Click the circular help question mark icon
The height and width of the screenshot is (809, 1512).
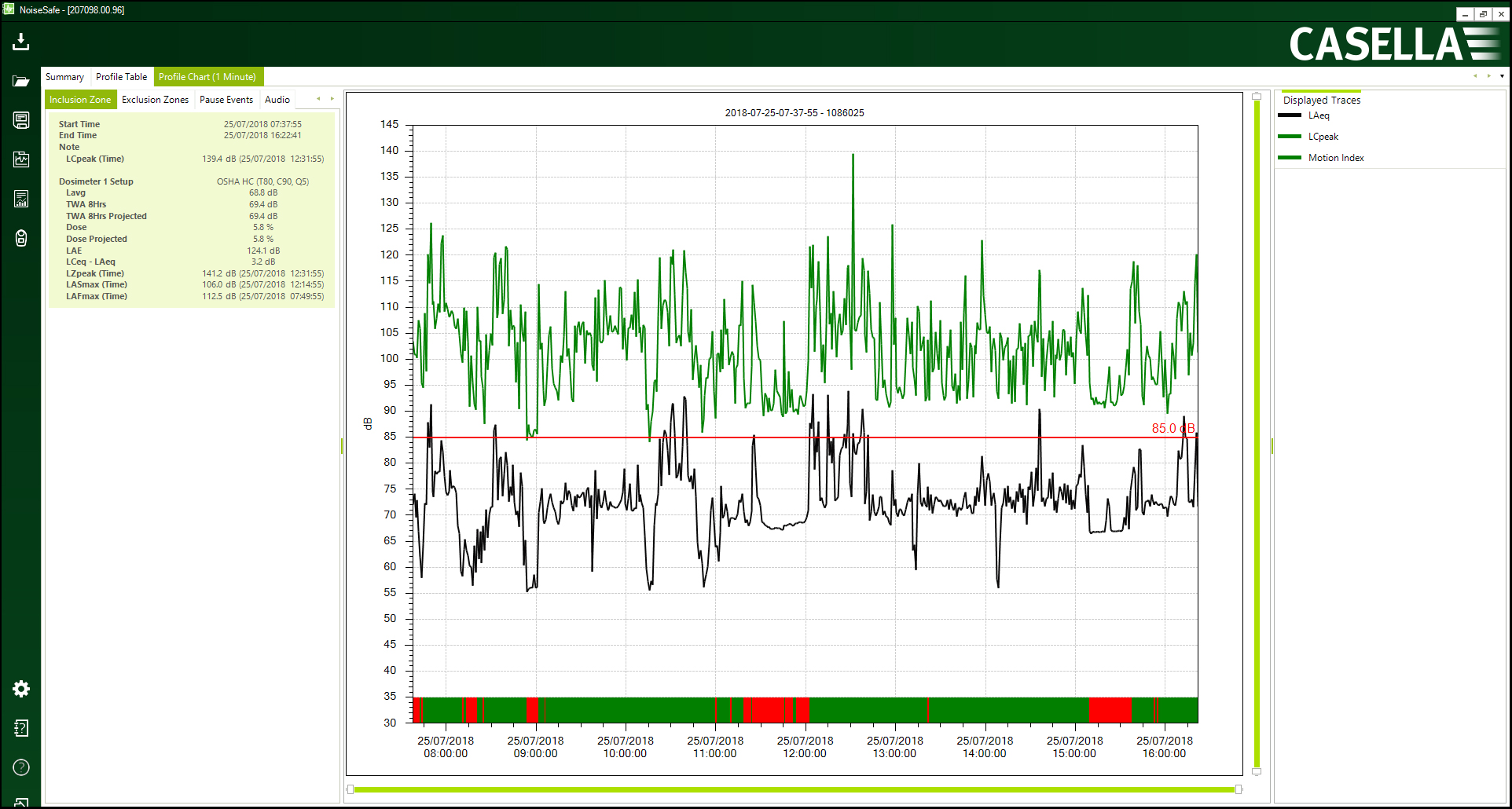tap(21, 767)
